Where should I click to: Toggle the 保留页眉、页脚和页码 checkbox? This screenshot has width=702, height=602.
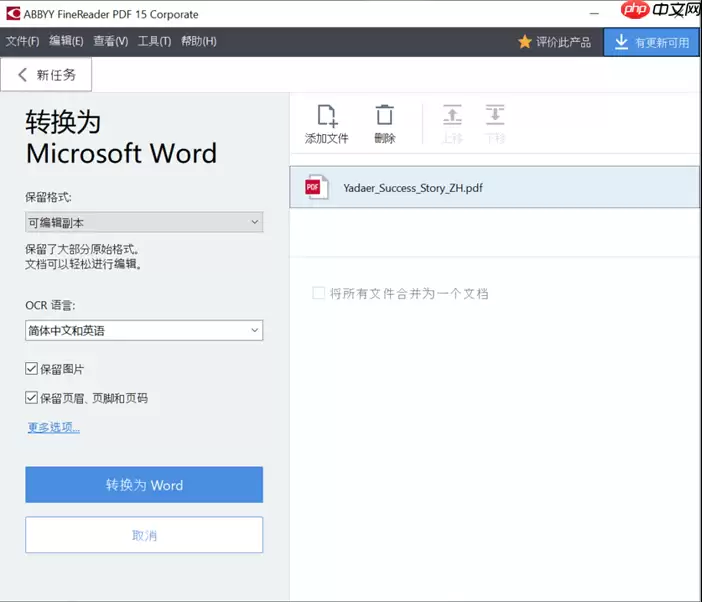click(31, 397)
